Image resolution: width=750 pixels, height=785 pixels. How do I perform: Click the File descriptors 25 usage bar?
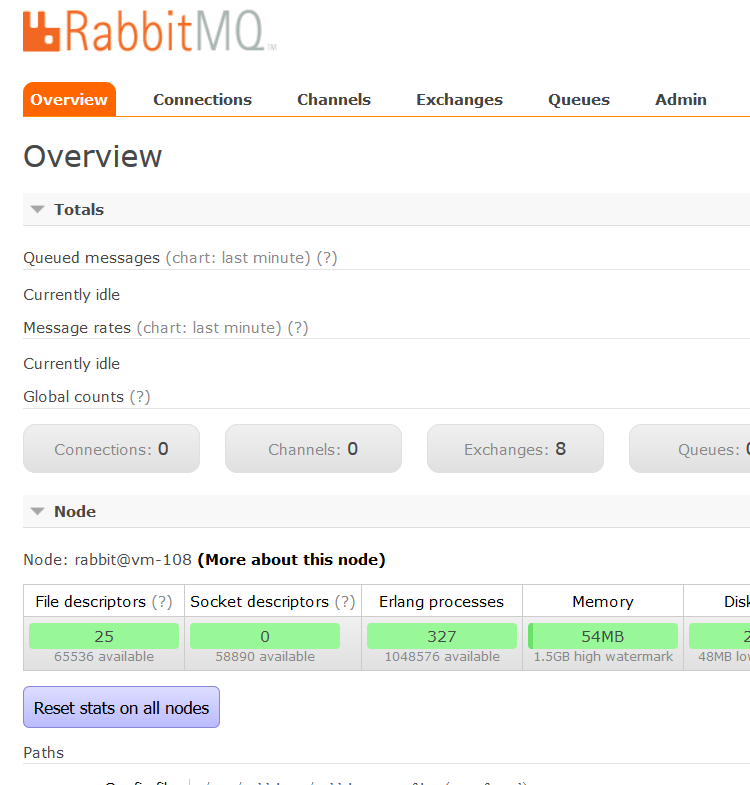[104, 636]
